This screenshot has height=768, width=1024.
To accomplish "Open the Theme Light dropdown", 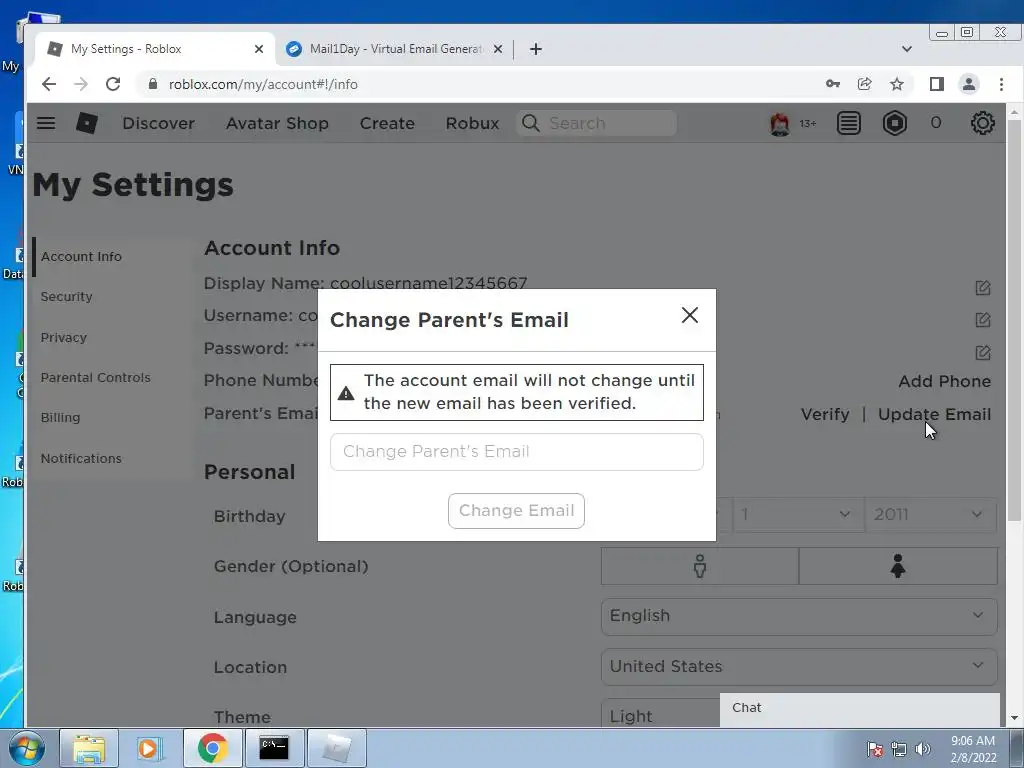I will [x=660, y=716].
